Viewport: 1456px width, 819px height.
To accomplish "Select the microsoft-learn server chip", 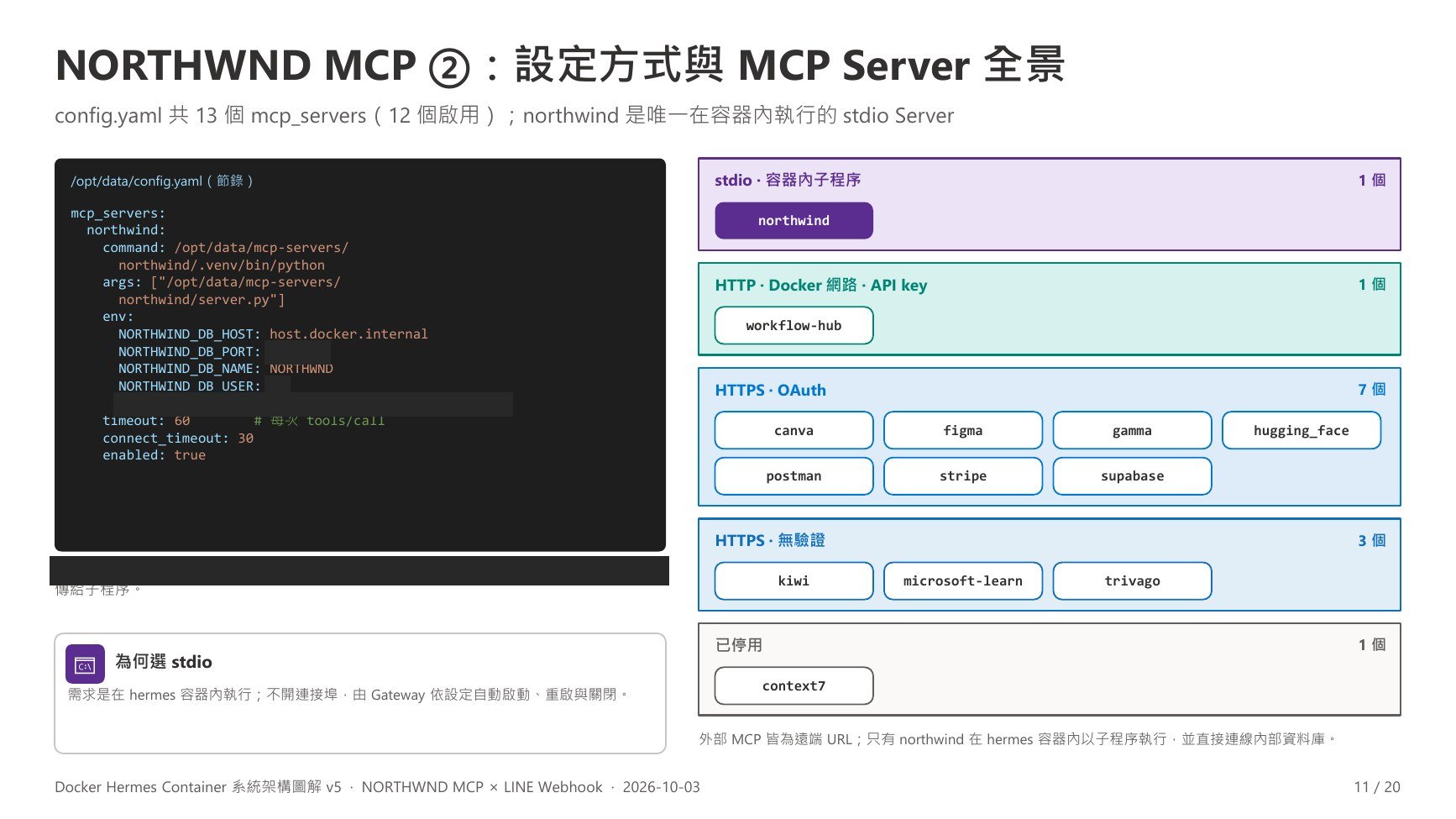I will (x=963, y=581).
